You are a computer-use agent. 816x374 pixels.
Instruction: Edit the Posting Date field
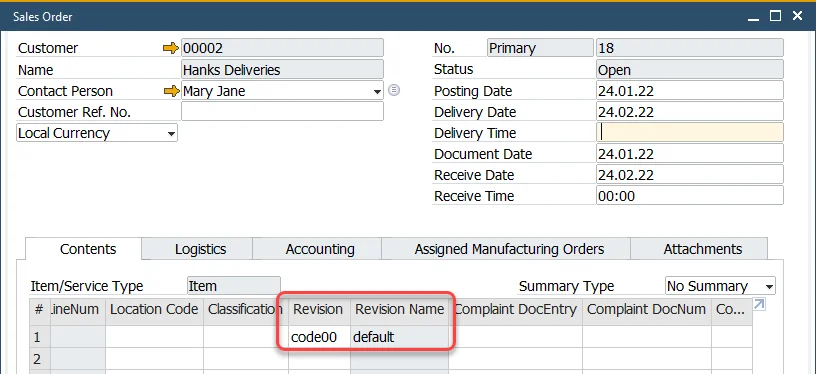pos(690,91)
